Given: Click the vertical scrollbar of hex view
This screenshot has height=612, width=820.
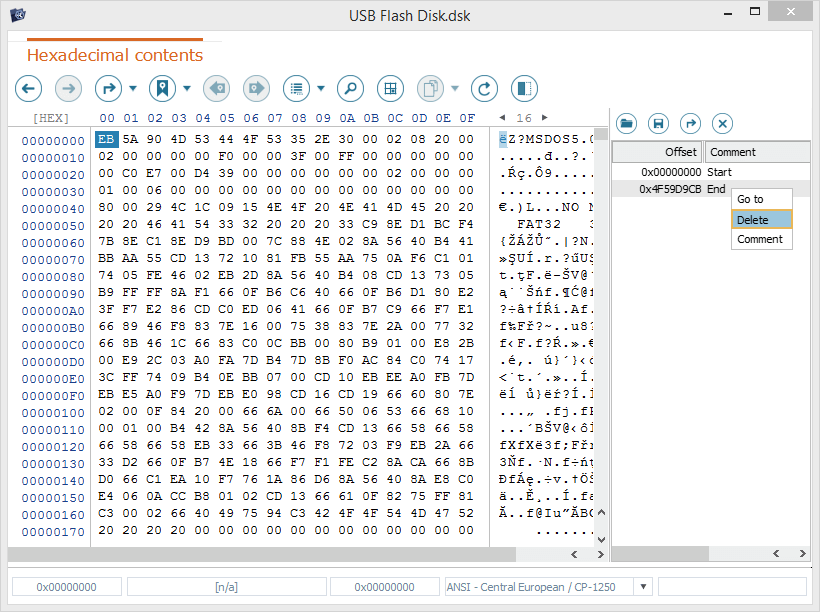Looking at the screenshot, I should 600,340.
